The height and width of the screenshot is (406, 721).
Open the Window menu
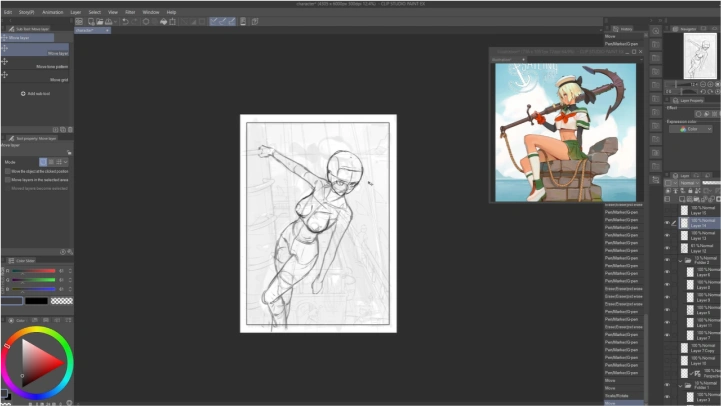[x=151, y=12]
